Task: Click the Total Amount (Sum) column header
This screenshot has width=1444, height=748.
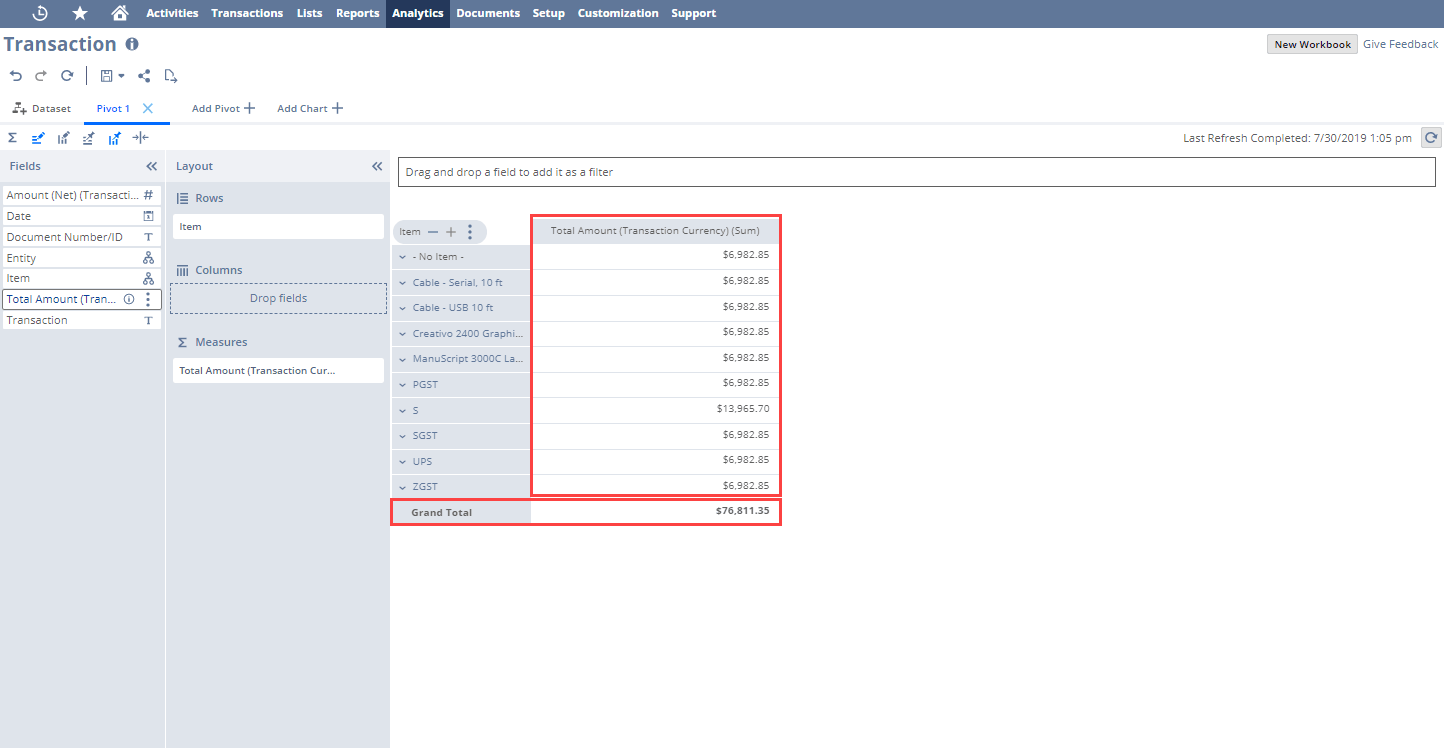Action: [655, 231]
